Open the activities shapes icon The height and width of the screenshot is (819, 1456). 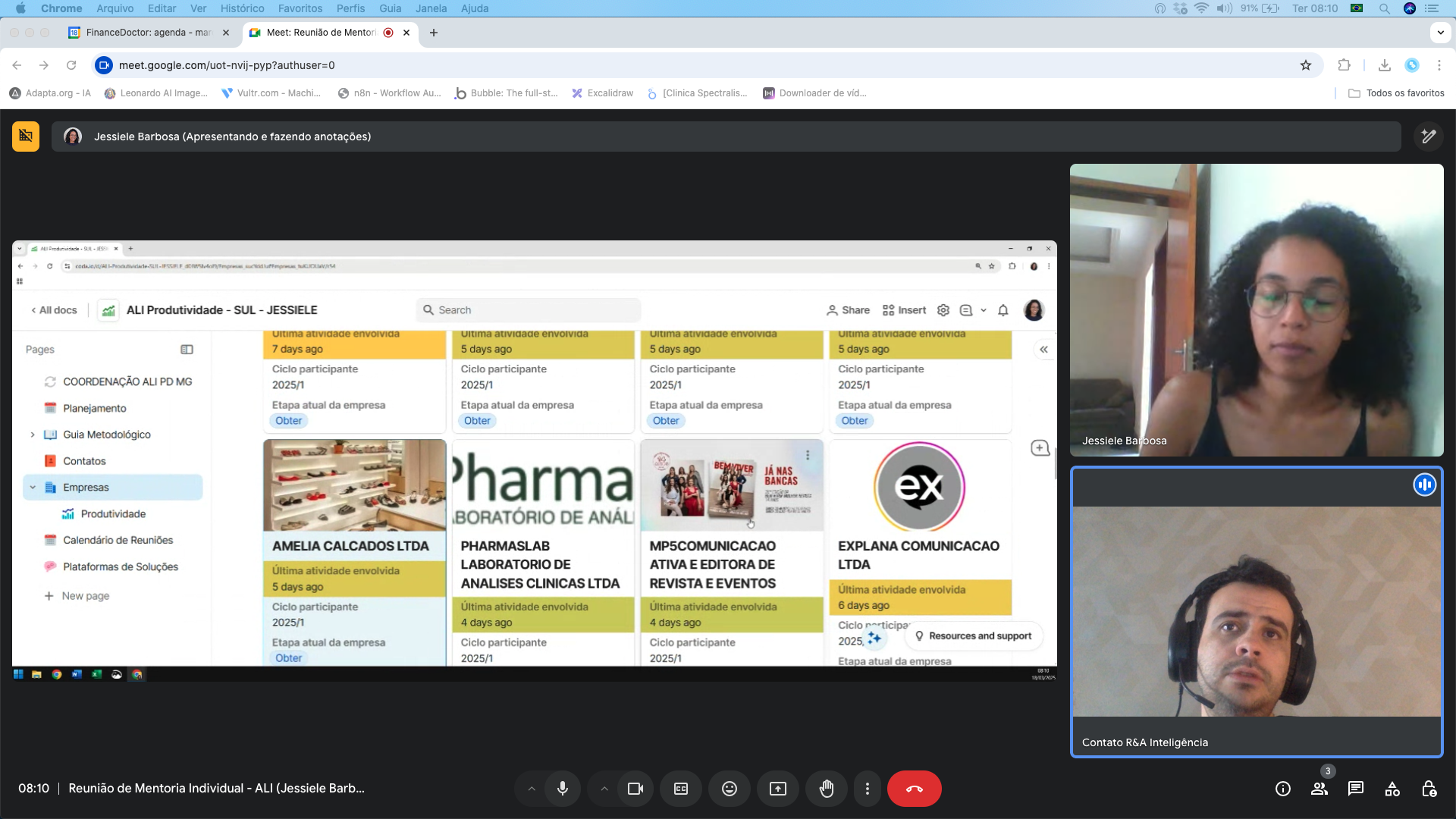pyautogui.click(x=1392, y=789)
